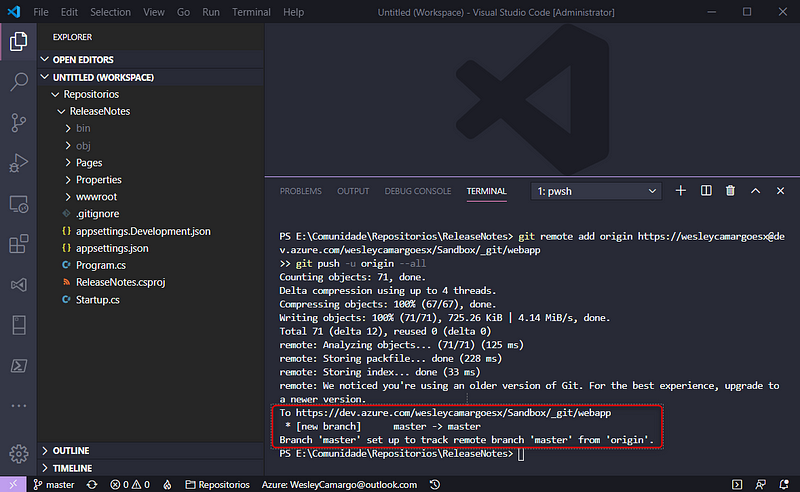Viewport: 800px width, 492px height.
Task: Click the Synchronize Changes status bar icon
Action: [x=92, y=484]
